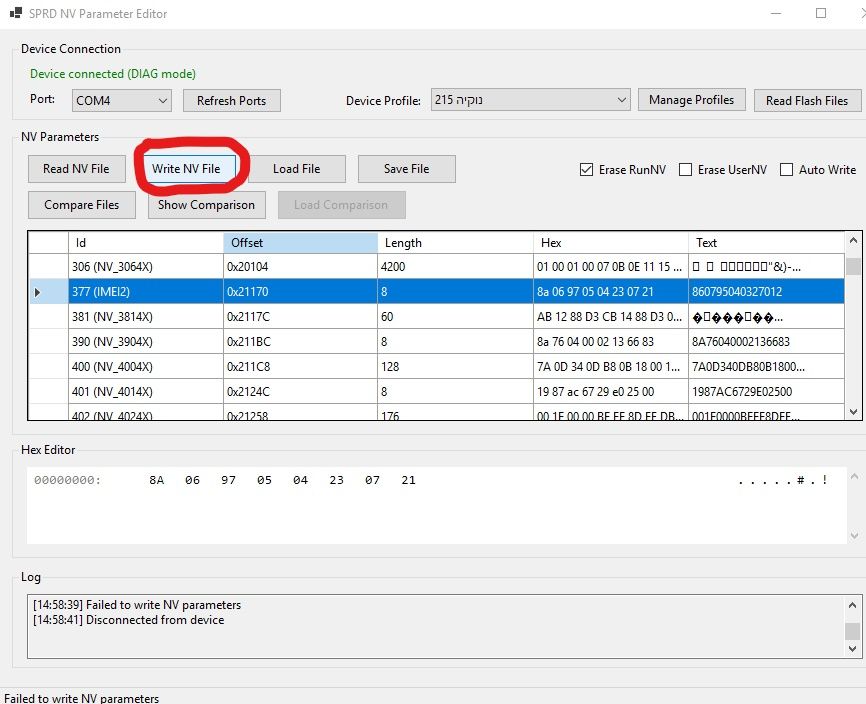
Task: Click Refresh Ports button
Action: tap(231, 101)
